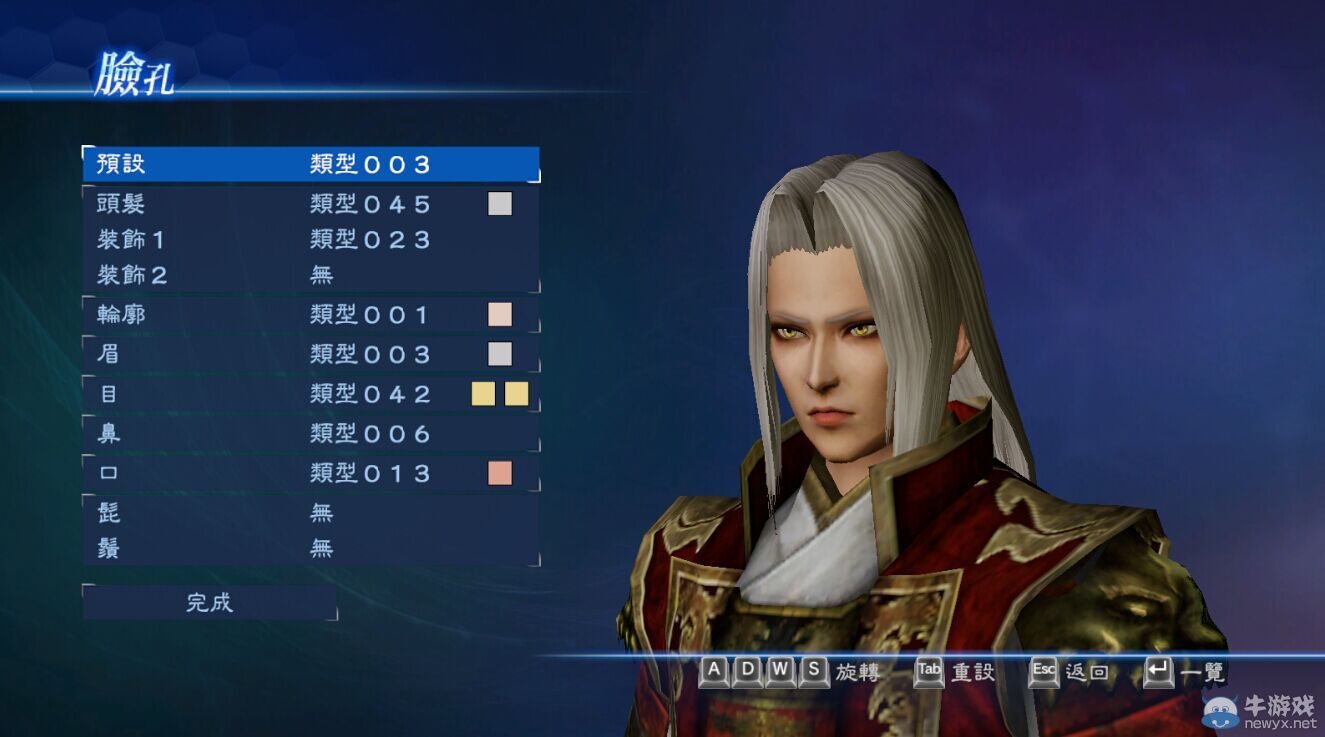Click the 輪廓 skin tone swatch

point(500,314)
